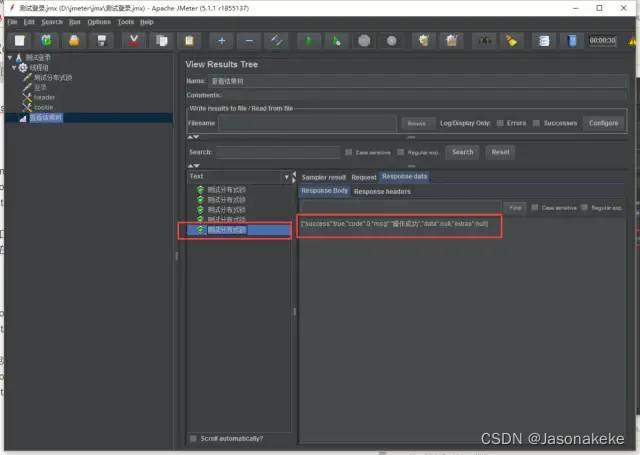This screenshot has width=640, height=455.
Task: Click into the Filename input field
Action: coord(307,123)
